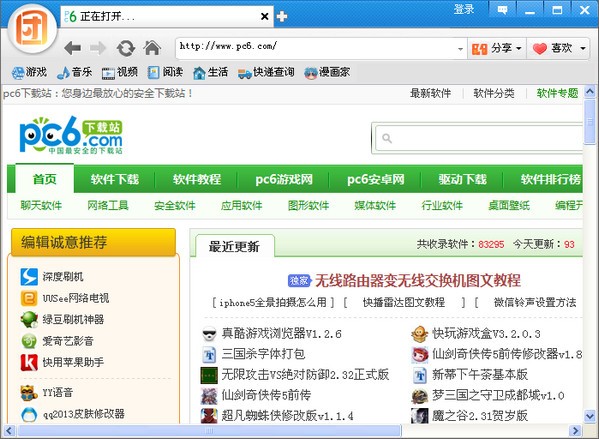Open the 视频 bookmark

pos(120,72)
